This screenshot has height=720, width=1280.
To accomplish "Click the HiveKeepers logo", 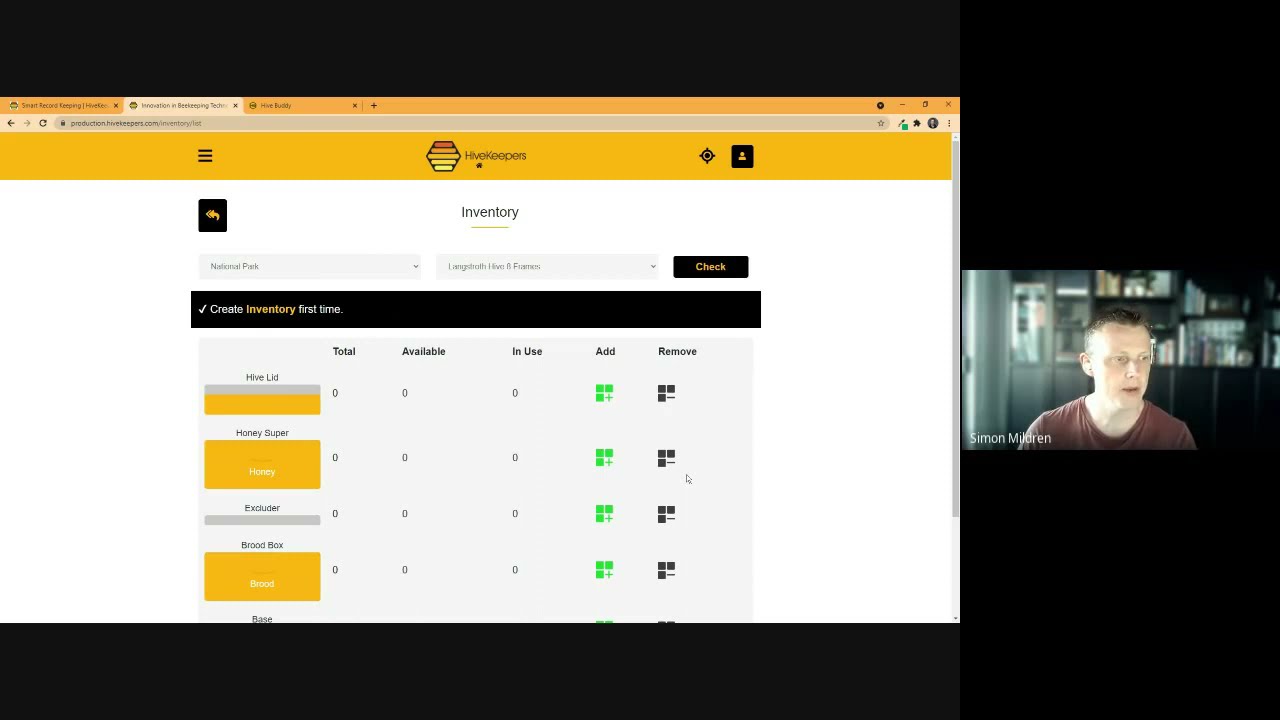I will tap(476, 156).
